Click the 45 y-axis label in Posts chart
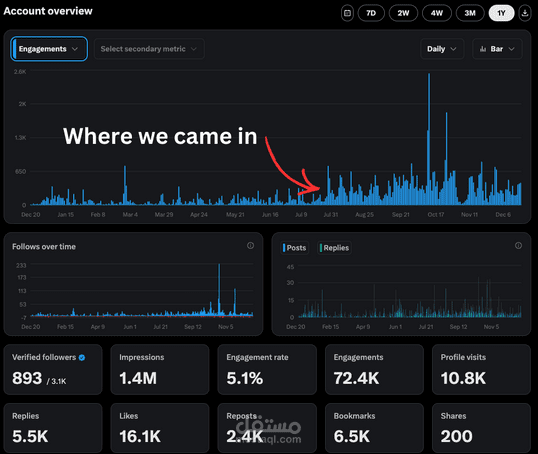The image size is (538, 454). tap(290, 267)
